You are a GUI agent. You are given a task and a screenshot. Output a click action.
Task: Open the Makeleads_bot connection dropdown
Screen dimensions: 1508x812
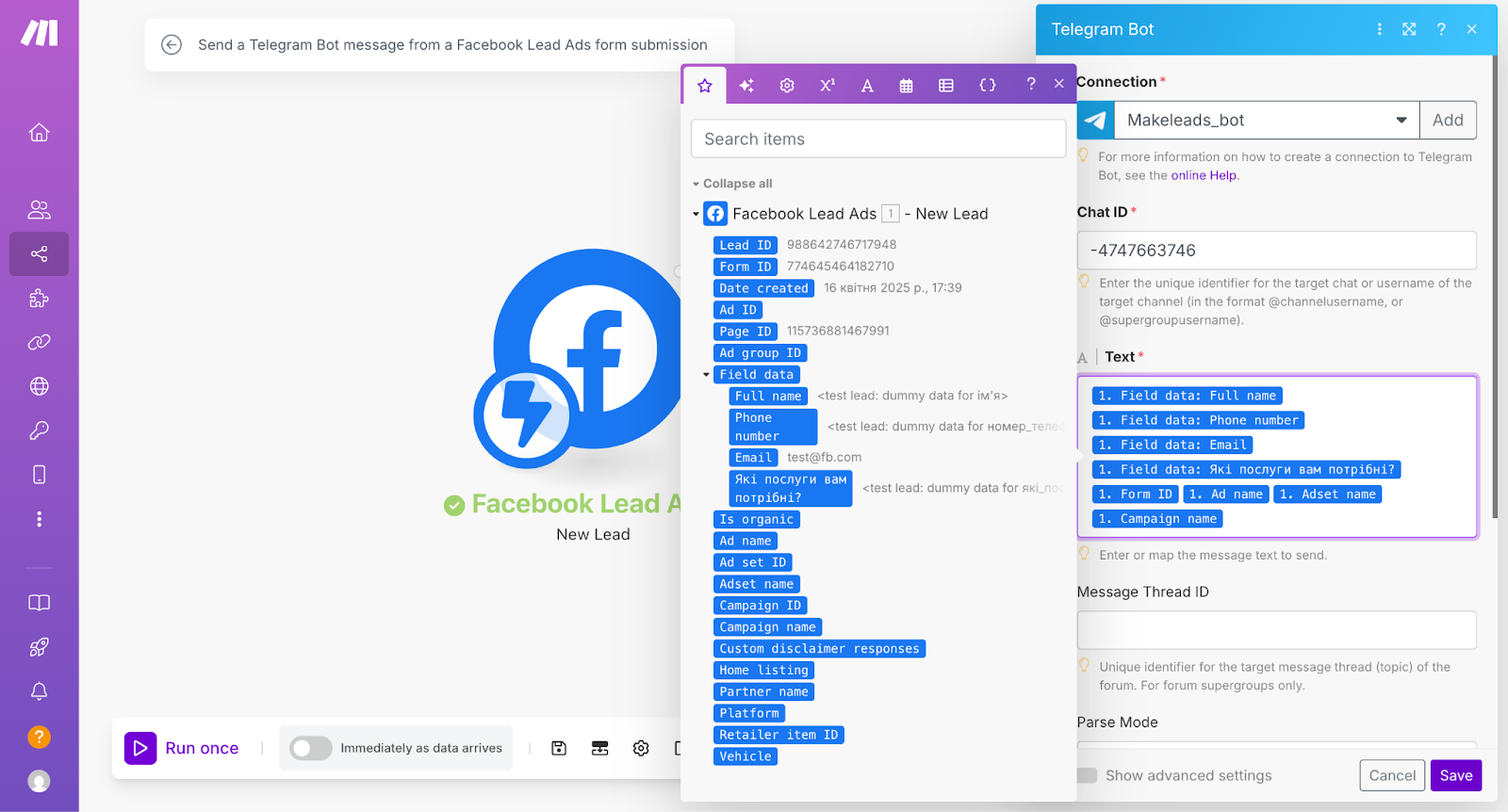click(1267, 121)
